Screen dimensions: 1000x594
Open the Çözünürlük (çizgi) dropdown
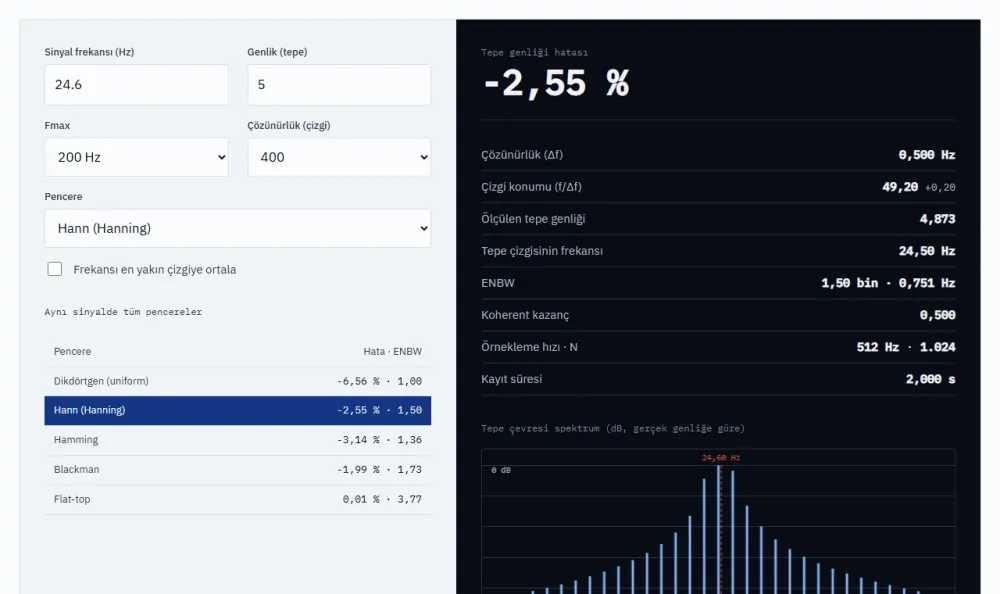(339, 157)
